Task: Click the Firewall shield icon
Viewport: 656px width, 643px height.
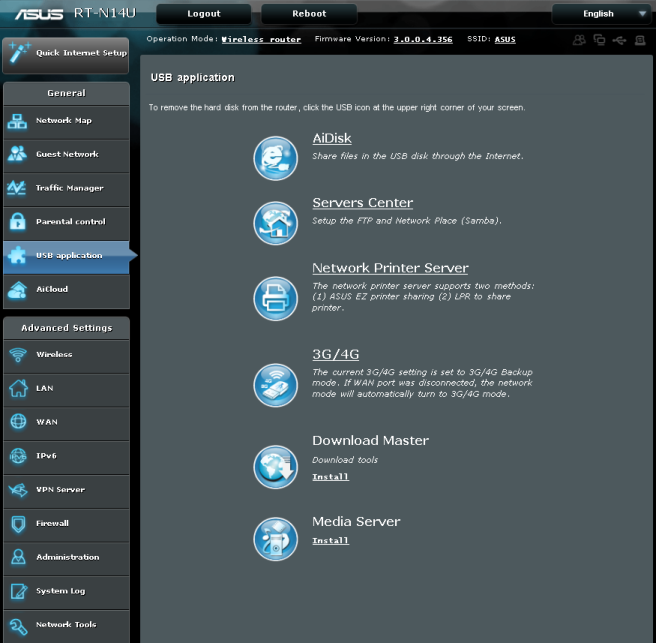Action: 18,524
